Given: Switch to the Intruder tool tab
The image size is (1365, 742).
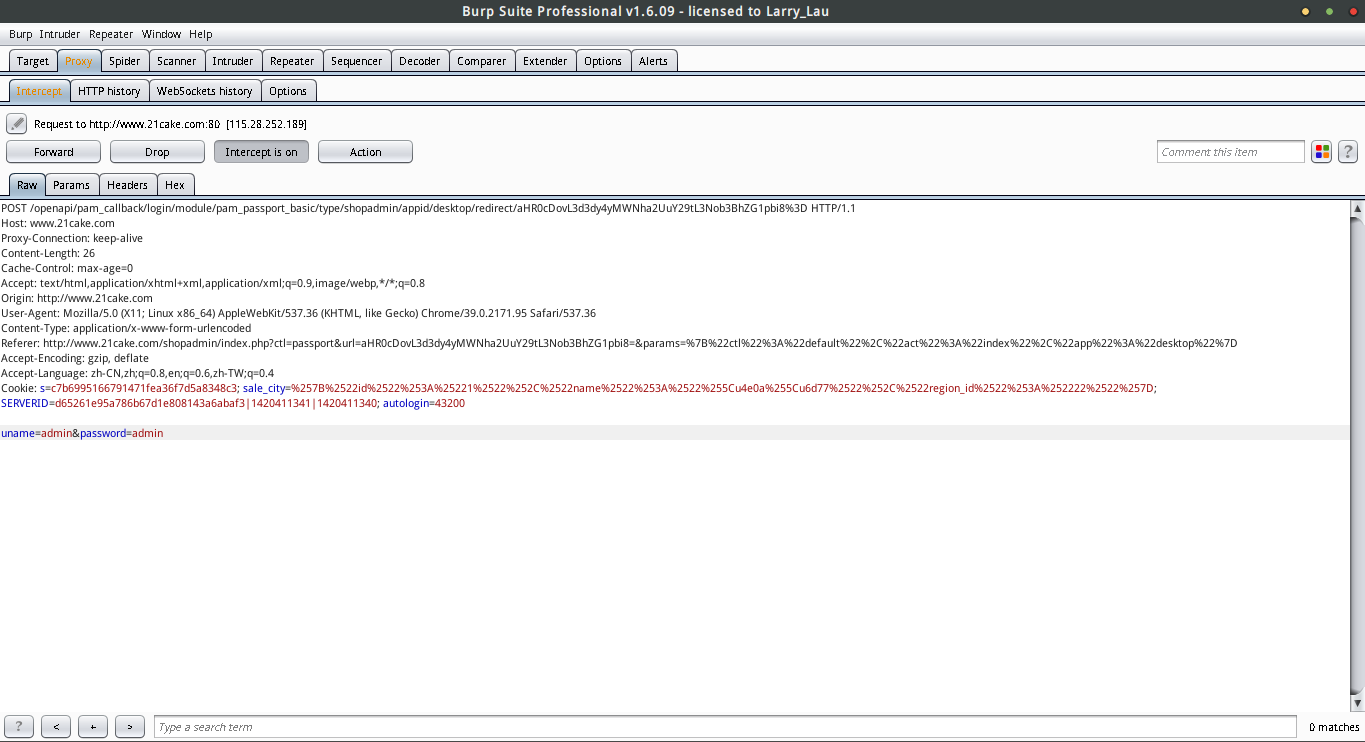Looking at the screenshot, I should 233,61.
